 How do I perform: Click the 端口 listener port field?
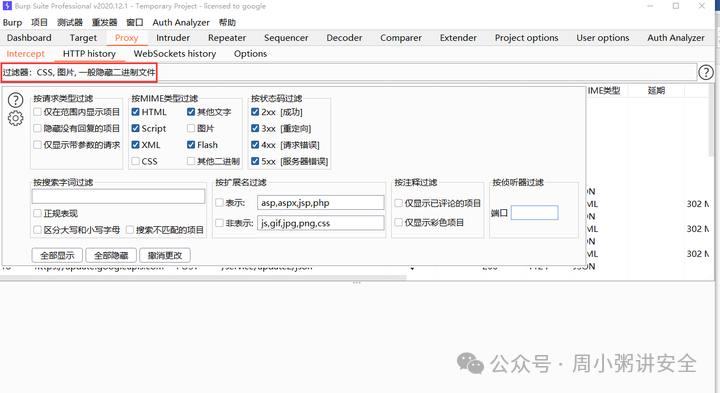coord(534,213)
